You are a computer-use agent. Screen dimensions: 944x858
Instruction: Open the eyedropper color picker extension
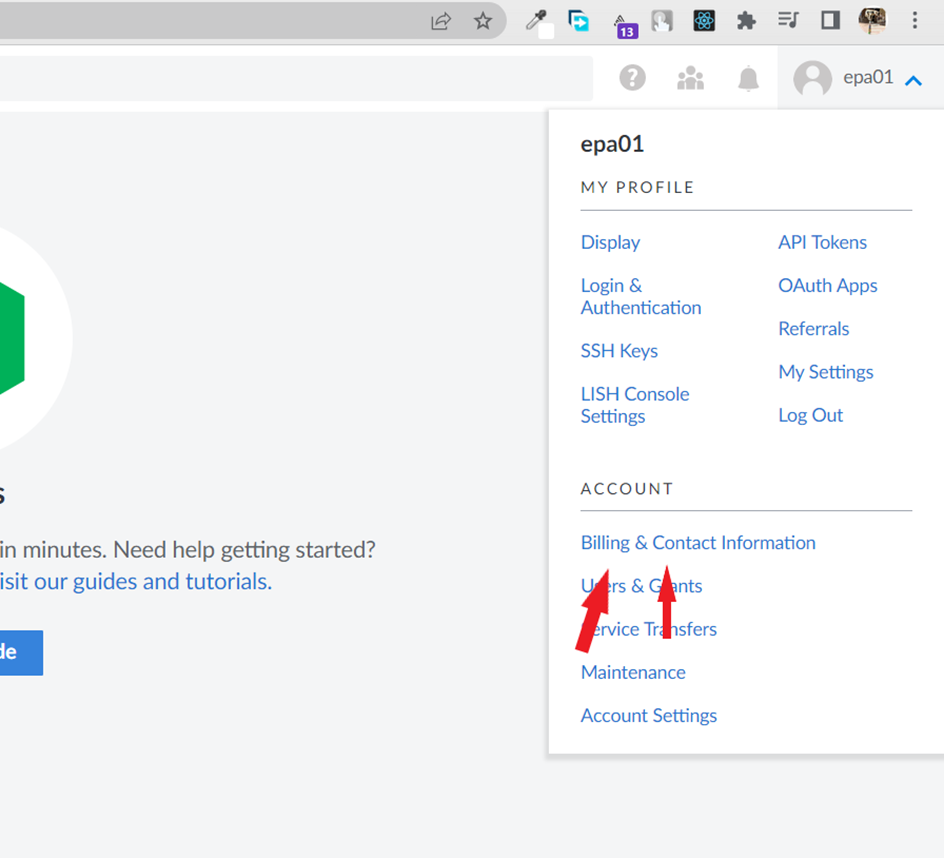click(538, 22)
